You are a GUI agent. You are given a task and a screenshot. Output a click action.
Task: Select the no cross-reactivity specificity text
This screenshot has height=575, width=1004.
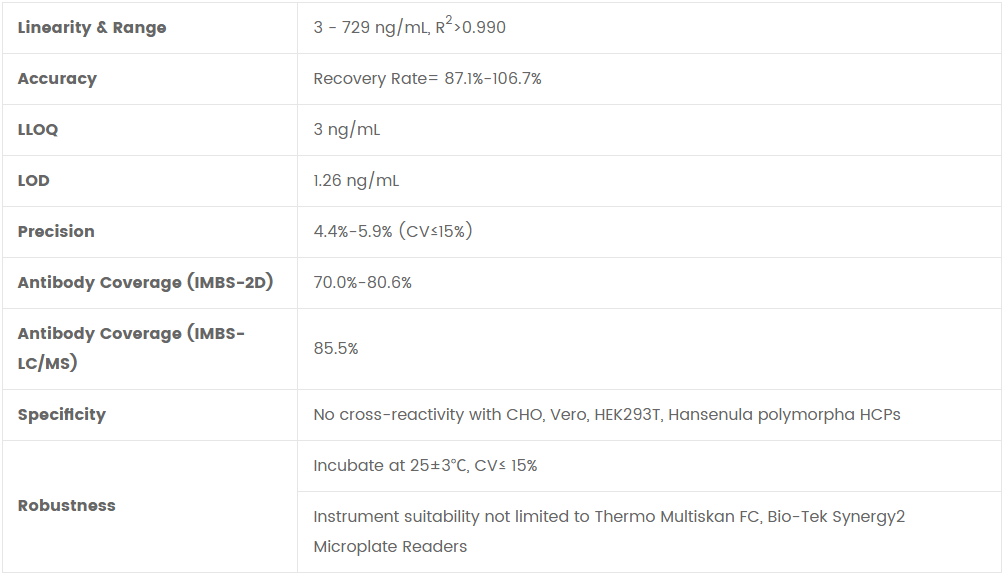point(606,415)
